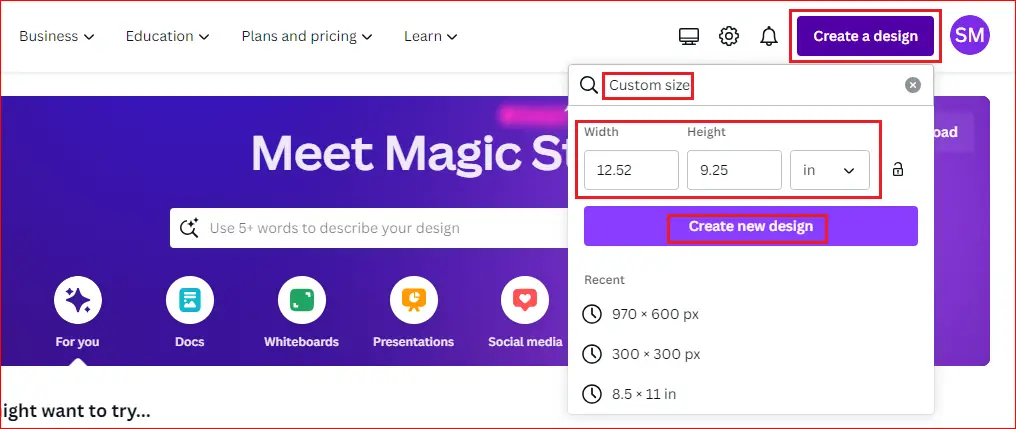Click the Create new design button
1016x429 pixels.
tap(750, 226)
